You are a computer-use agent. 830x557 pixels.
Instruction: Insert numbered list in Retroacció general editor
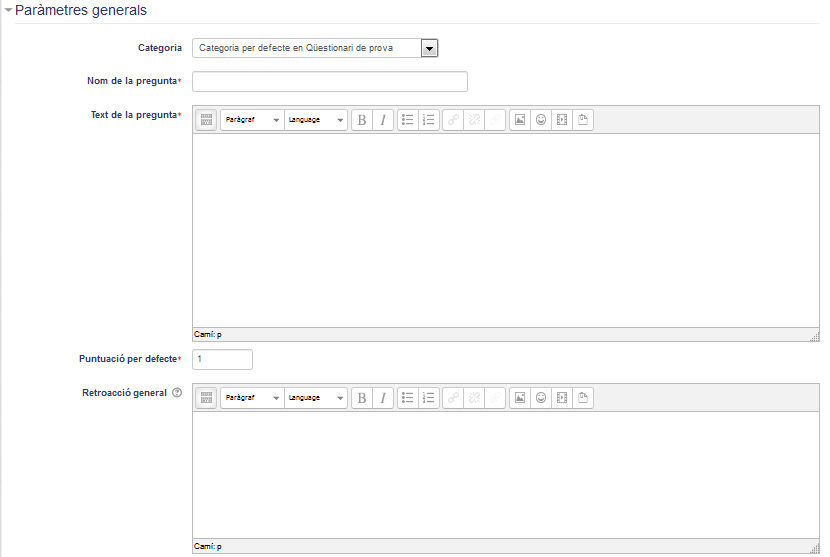point(429,398)
